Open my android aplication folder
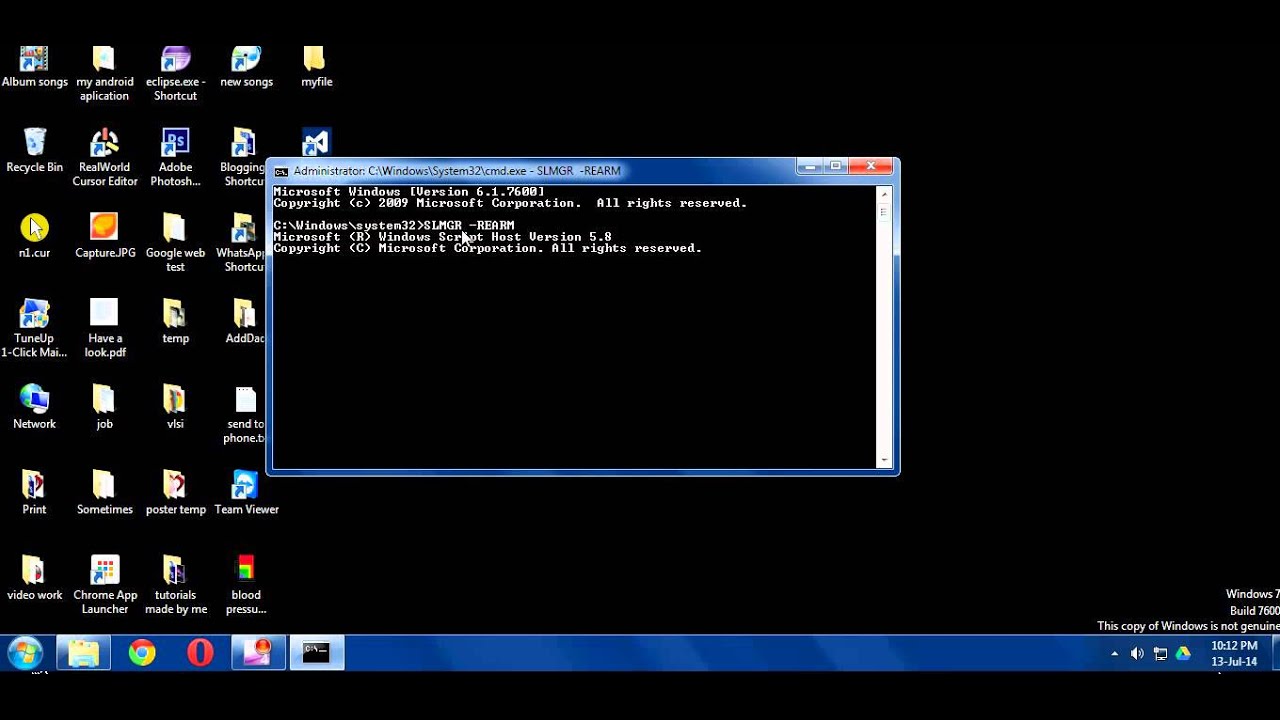The height and width of the screenshot is (720, 1280). tap(104, 74)
